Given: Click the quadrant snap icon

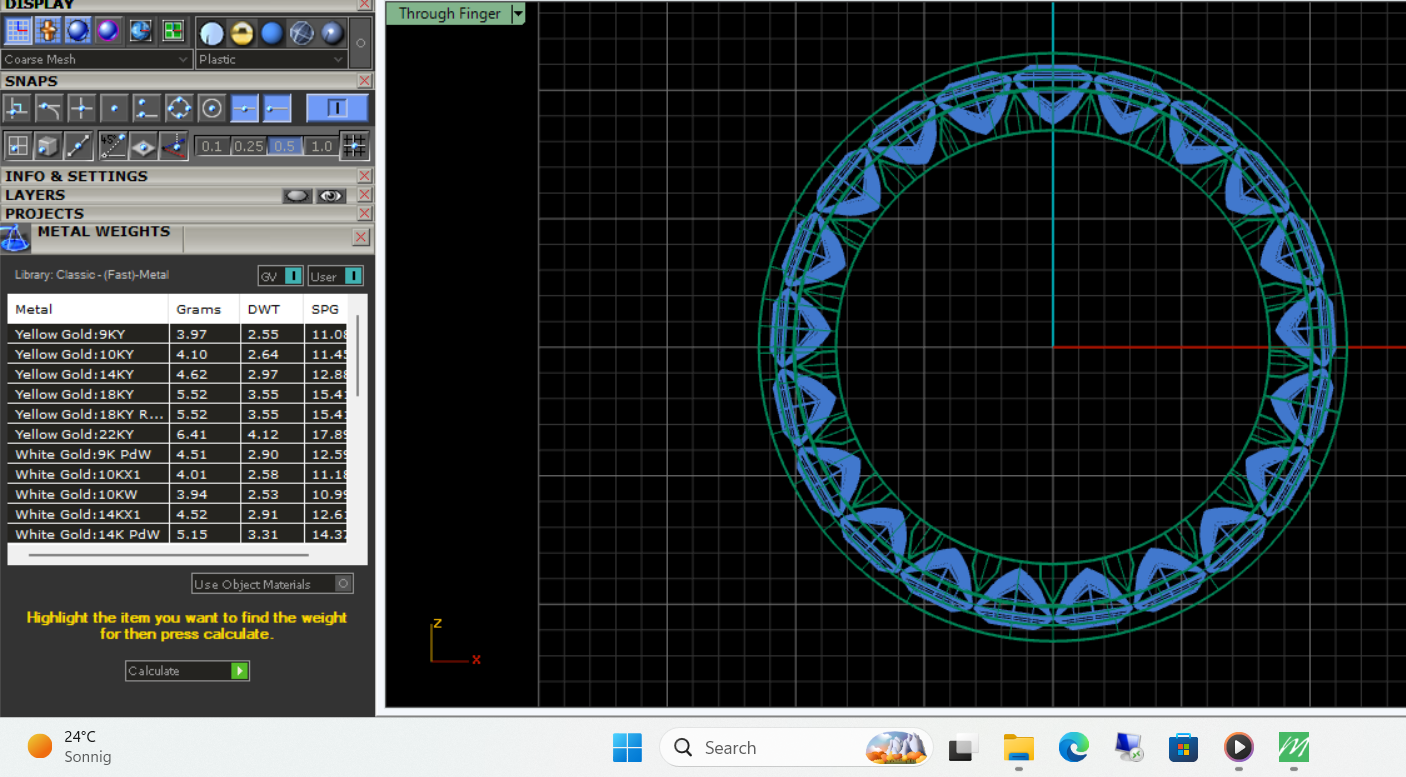Looking at the screenshot, I should (x=179, y=108).
